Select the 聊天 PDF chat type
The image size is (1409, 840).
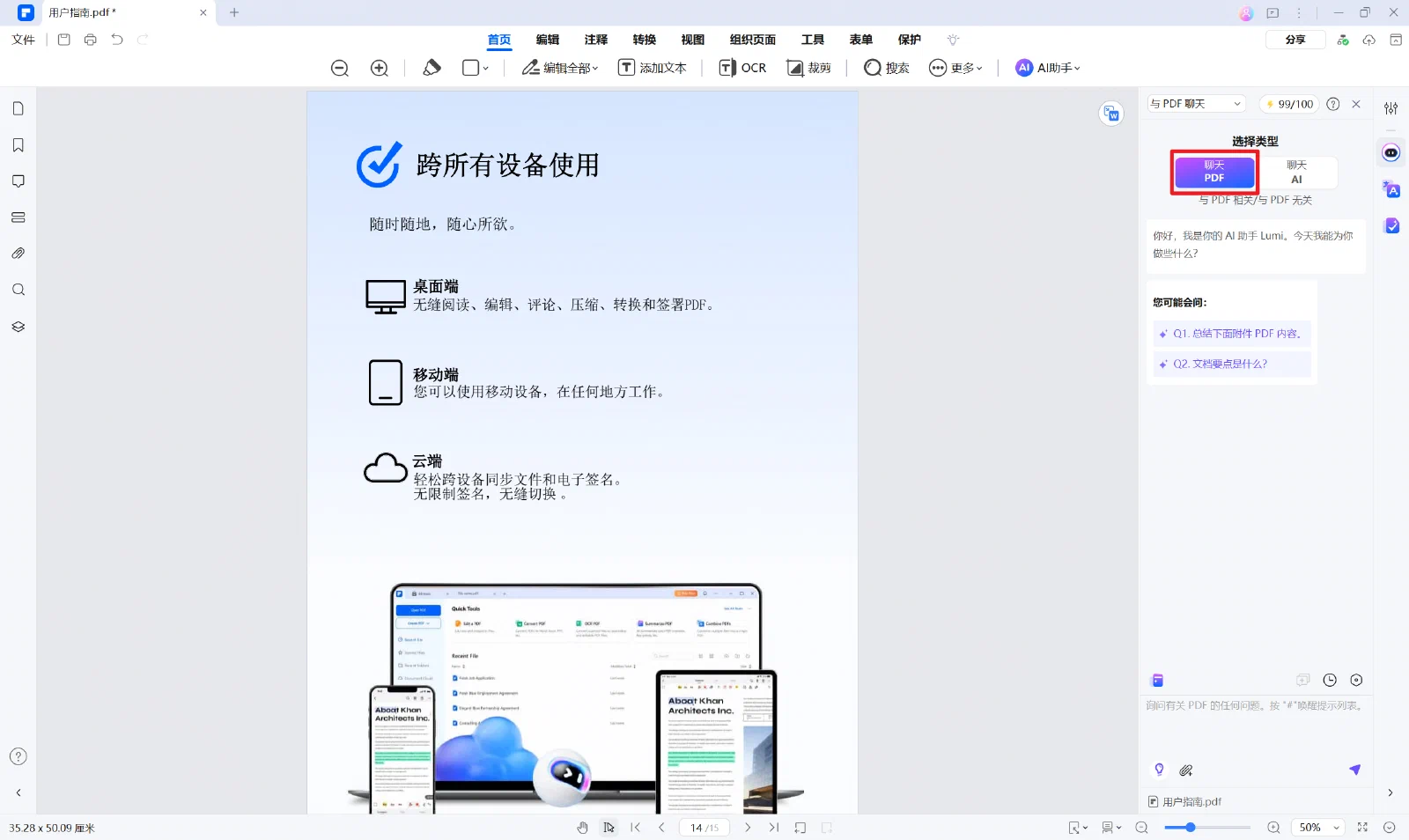pyautogui.click(x=1214, y=171)
